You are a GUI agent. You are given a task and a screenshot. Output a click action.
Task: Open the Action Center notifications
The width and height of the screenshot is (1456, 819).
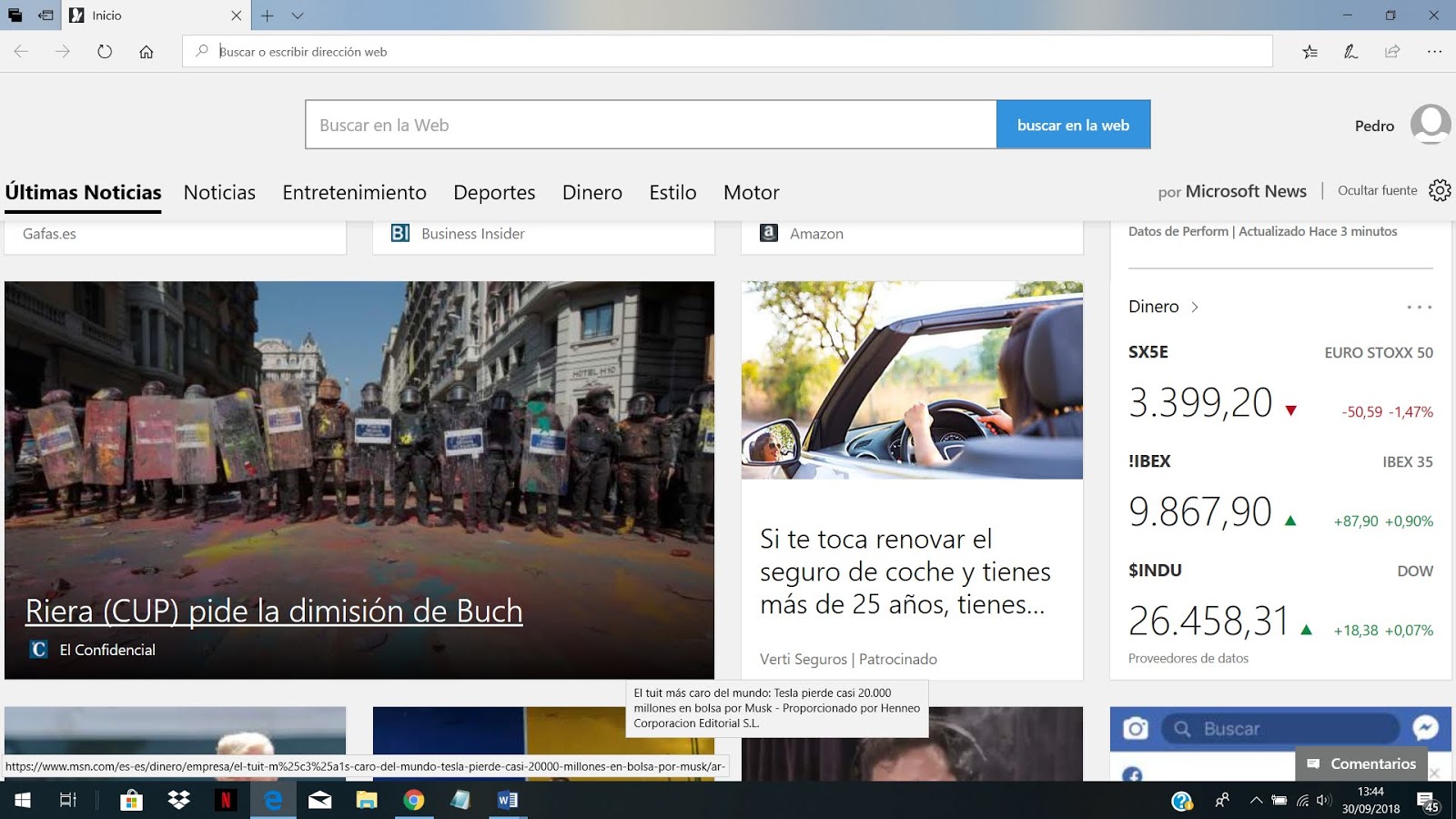point(1428,801)
